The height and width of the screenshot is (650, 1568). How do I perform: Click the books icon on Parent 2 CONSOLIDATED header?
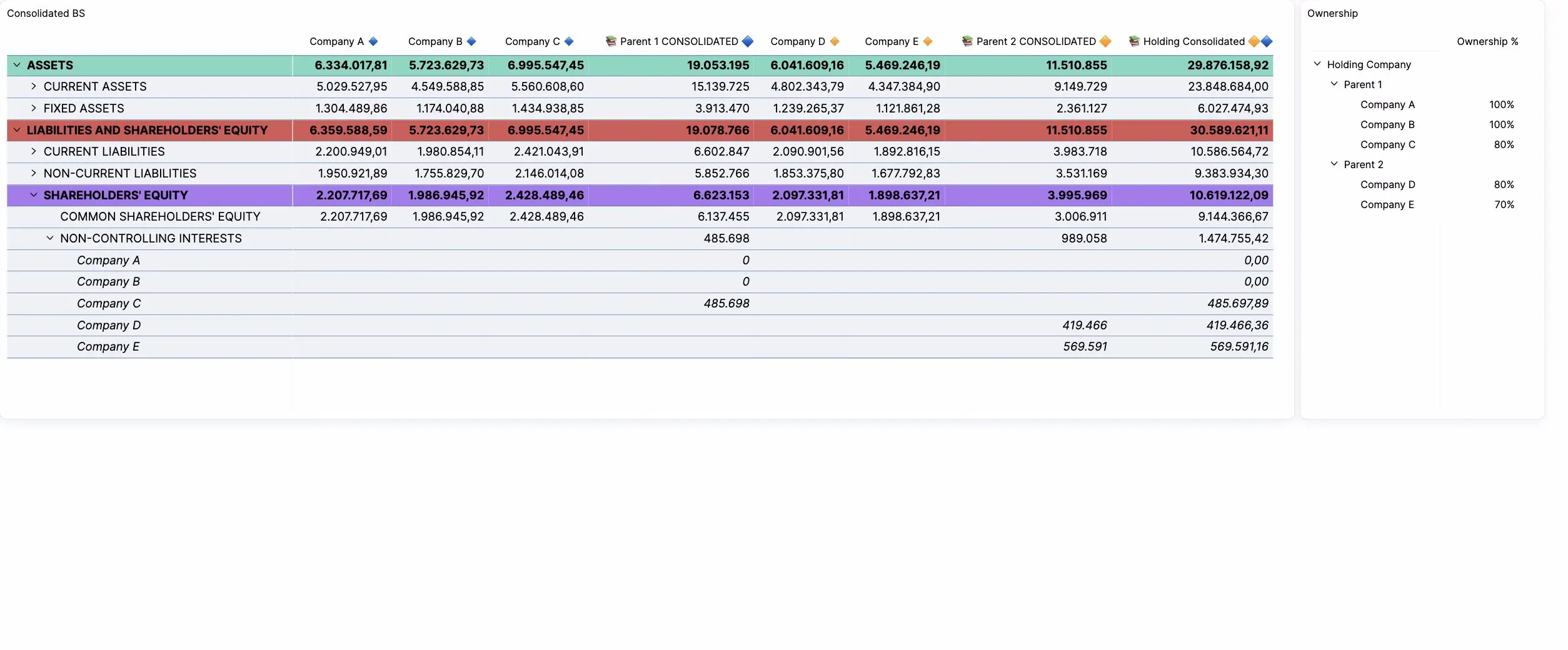(968, 41)
